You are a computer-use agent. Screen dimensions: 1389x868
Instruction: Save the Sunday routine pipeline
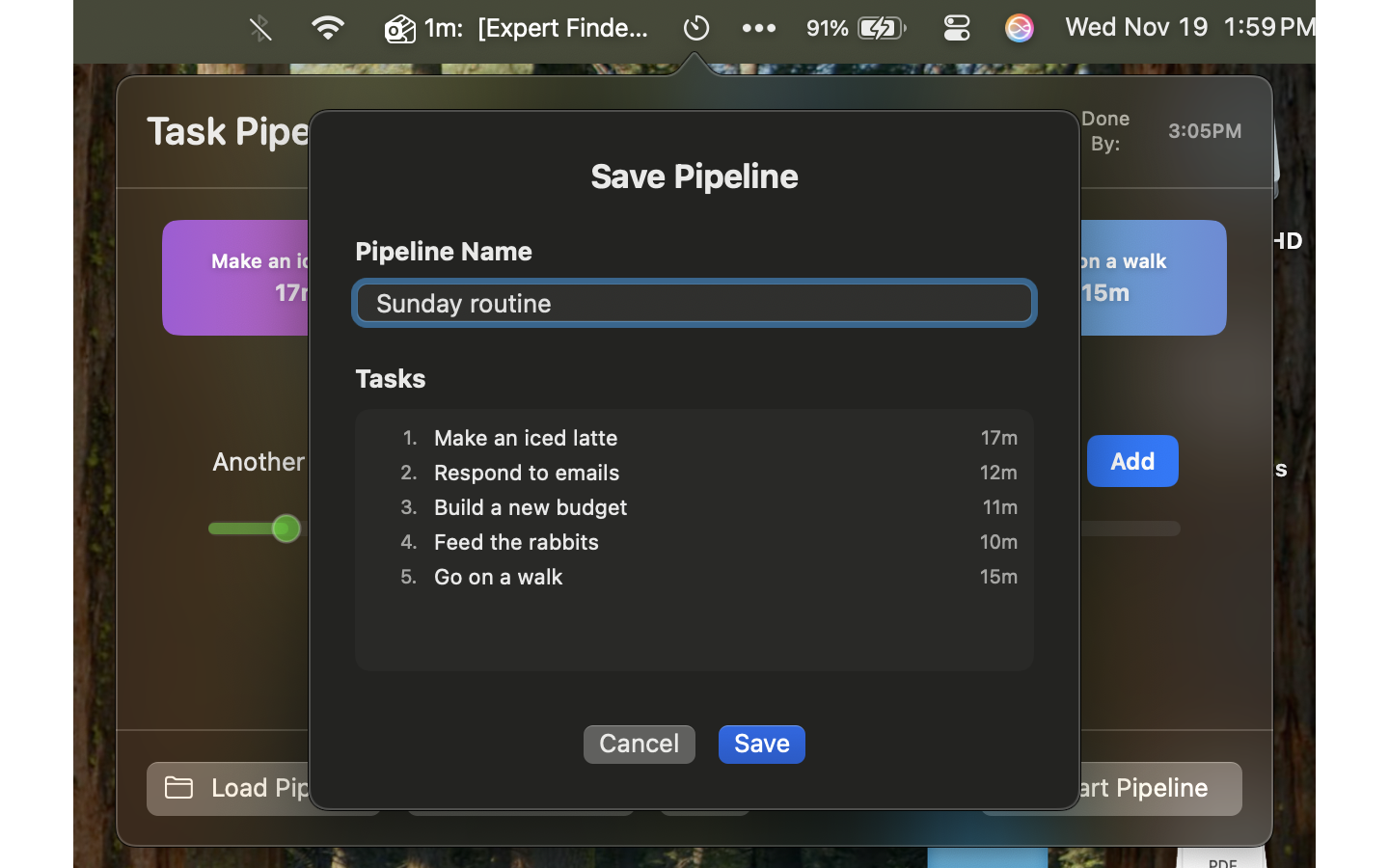point(761,744)
